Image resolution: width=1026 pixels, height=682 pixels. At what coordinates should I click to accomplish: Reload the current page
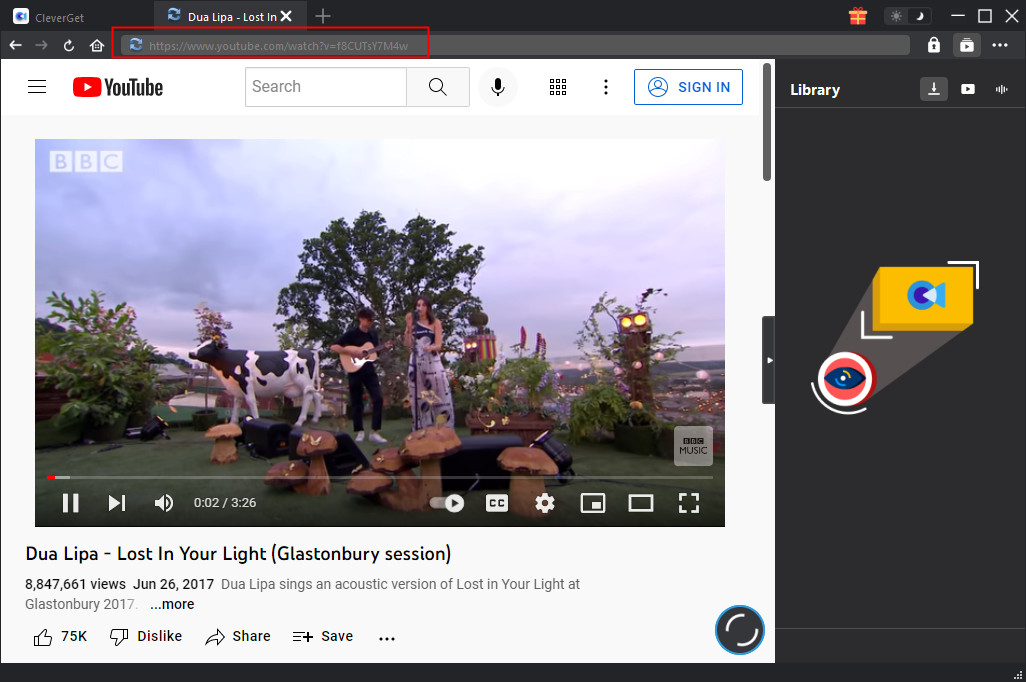69,45
